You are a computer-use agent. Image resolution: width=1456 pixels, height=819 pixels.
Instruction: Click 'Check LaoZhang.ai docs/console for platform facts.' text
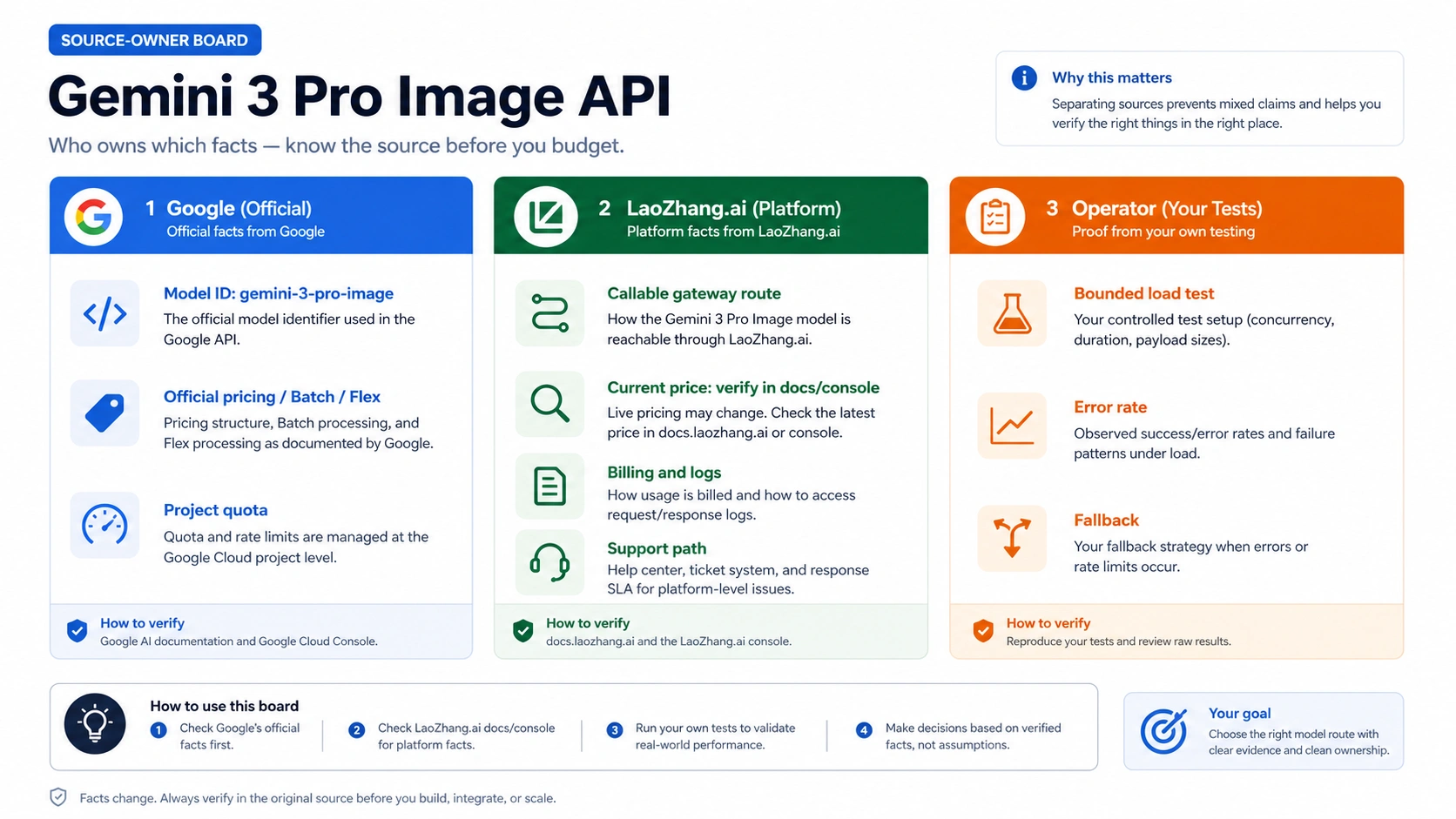(x=466, y=736)
